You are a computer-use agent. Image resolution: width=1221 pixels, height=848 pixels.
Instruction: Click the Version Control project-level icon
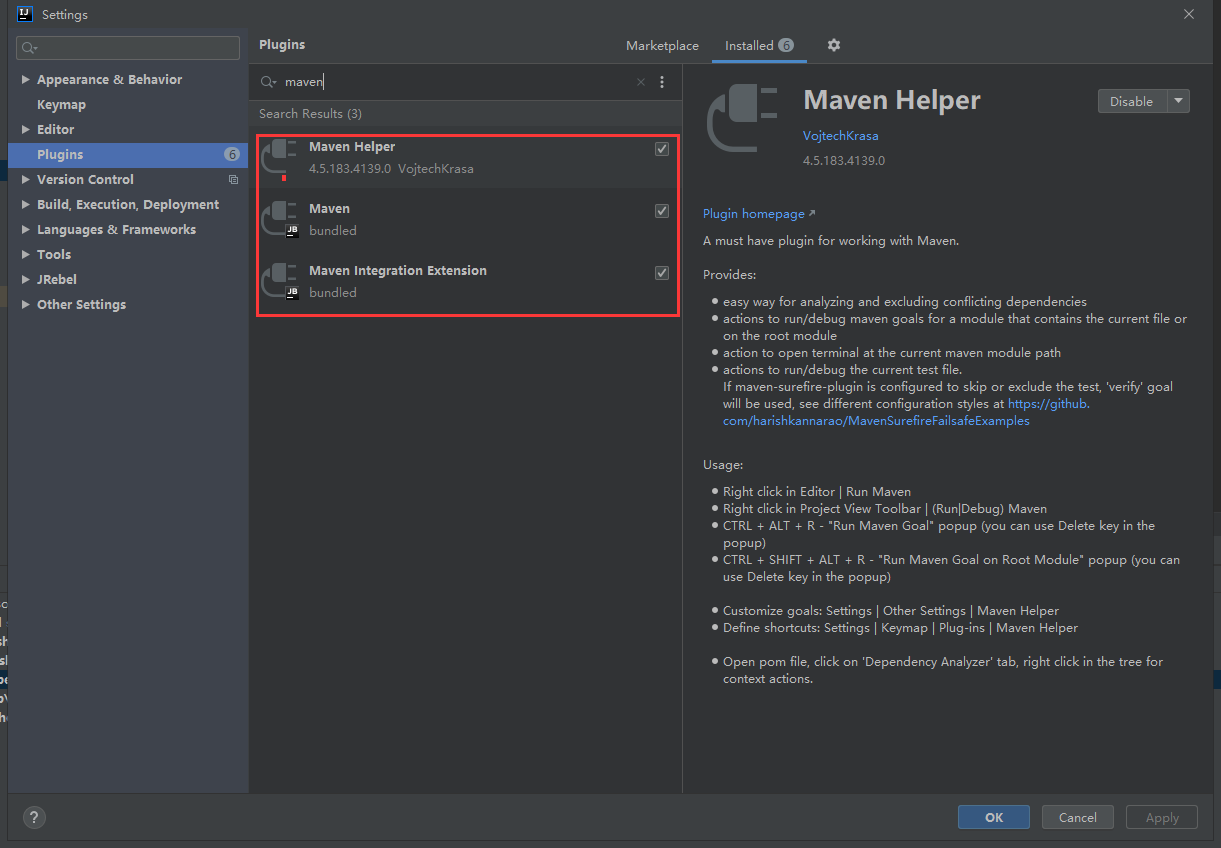point(233,180)
